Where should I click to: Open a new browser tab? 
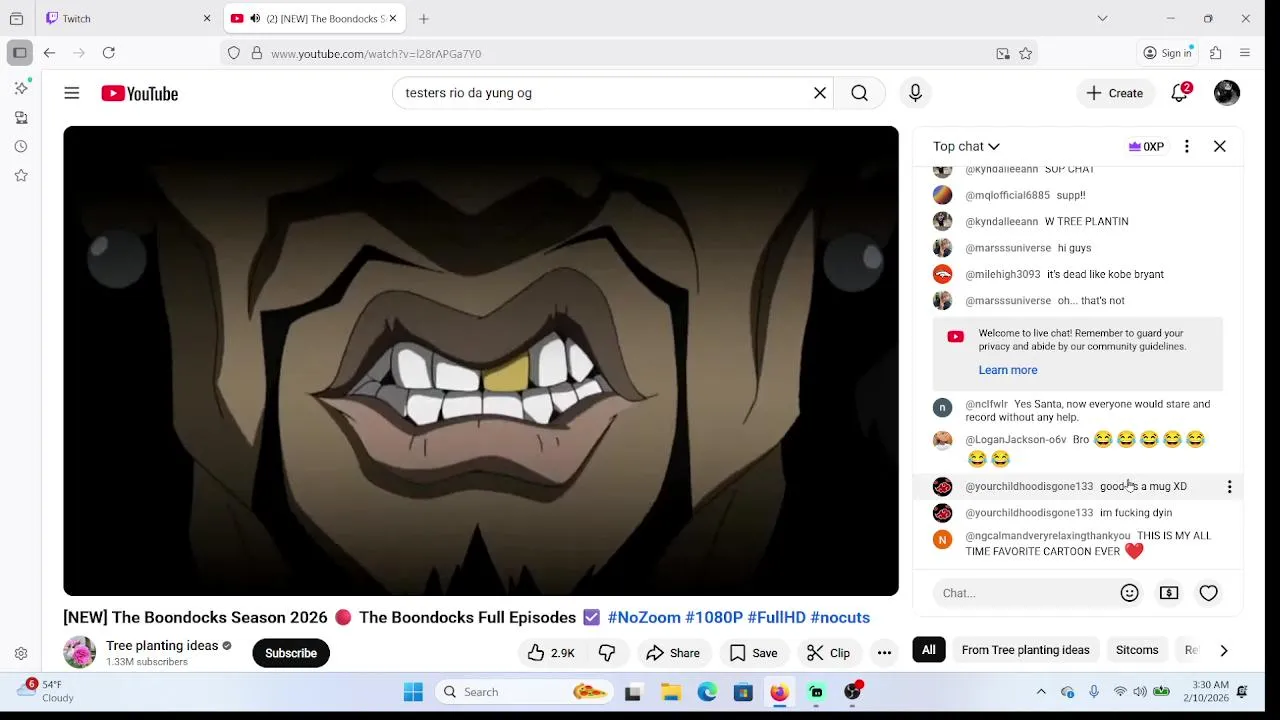point(424,18)
